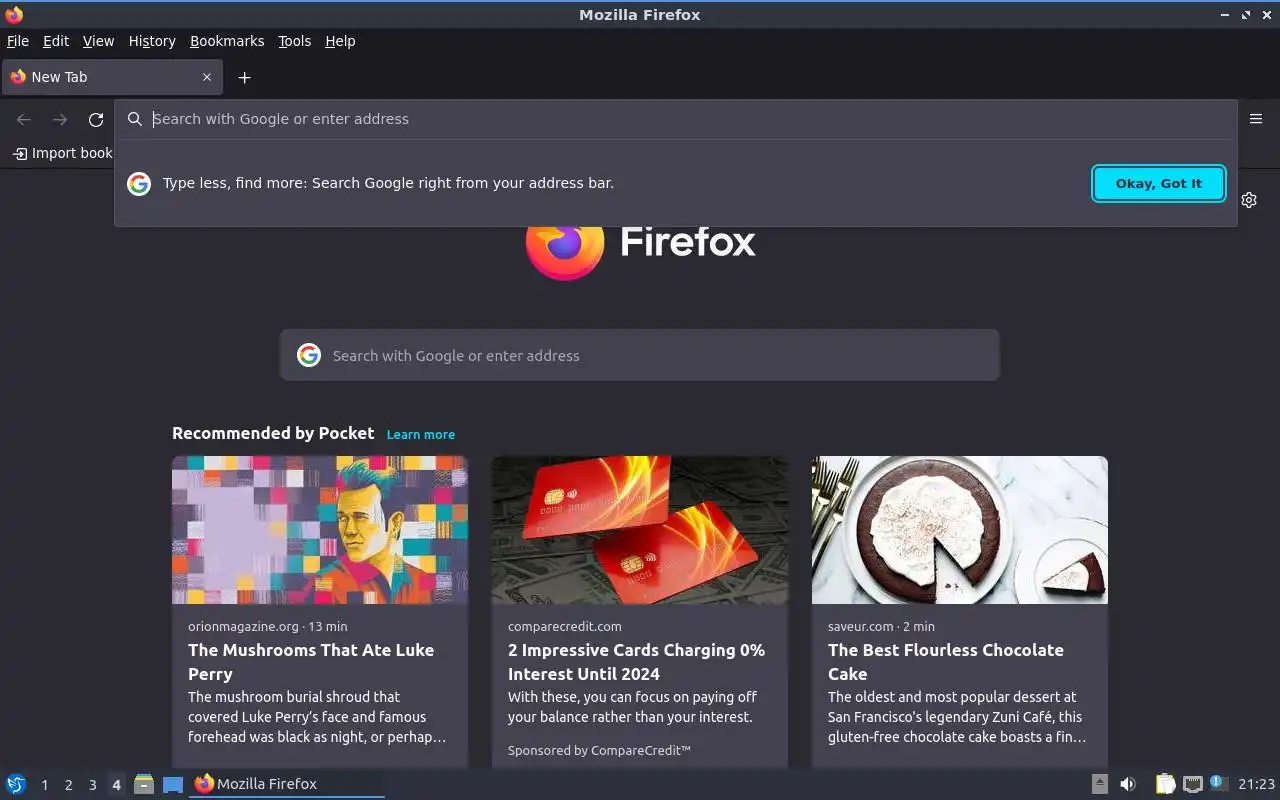The image size is (1280, 800).
Task: Click Recommended by Pocket heading
Action: click(273, 433)
